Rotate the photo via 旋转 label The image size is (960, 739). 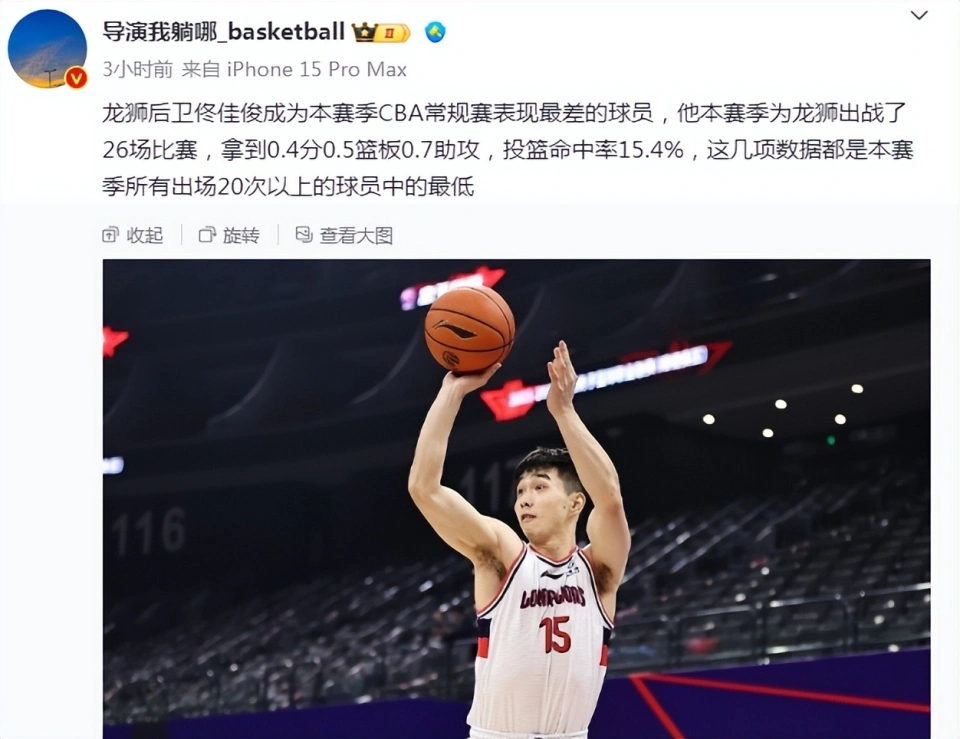[x=241, y=235]
